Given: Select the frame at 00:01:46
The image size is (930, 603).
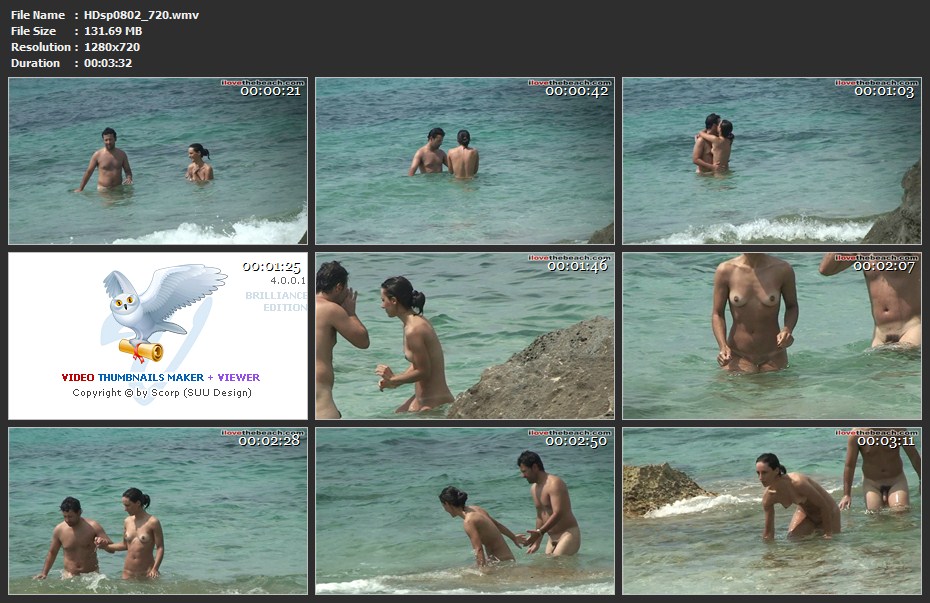Looking at the screenshot, I should point(465,336).
